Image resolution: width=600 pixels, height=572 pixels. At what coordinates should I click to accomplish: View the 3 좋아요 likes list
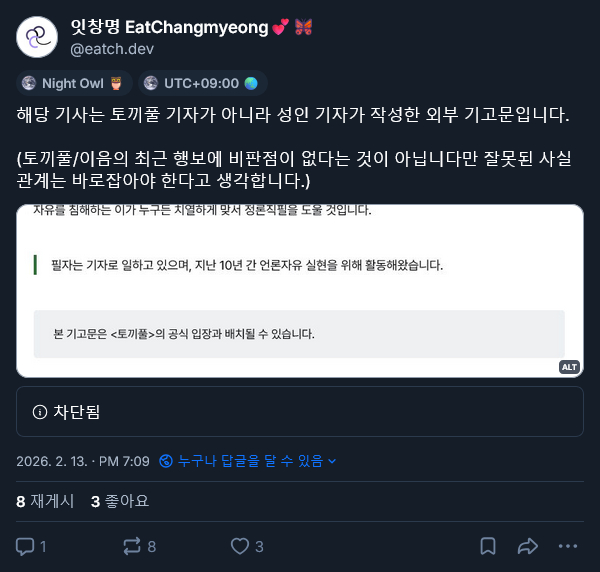119,501
